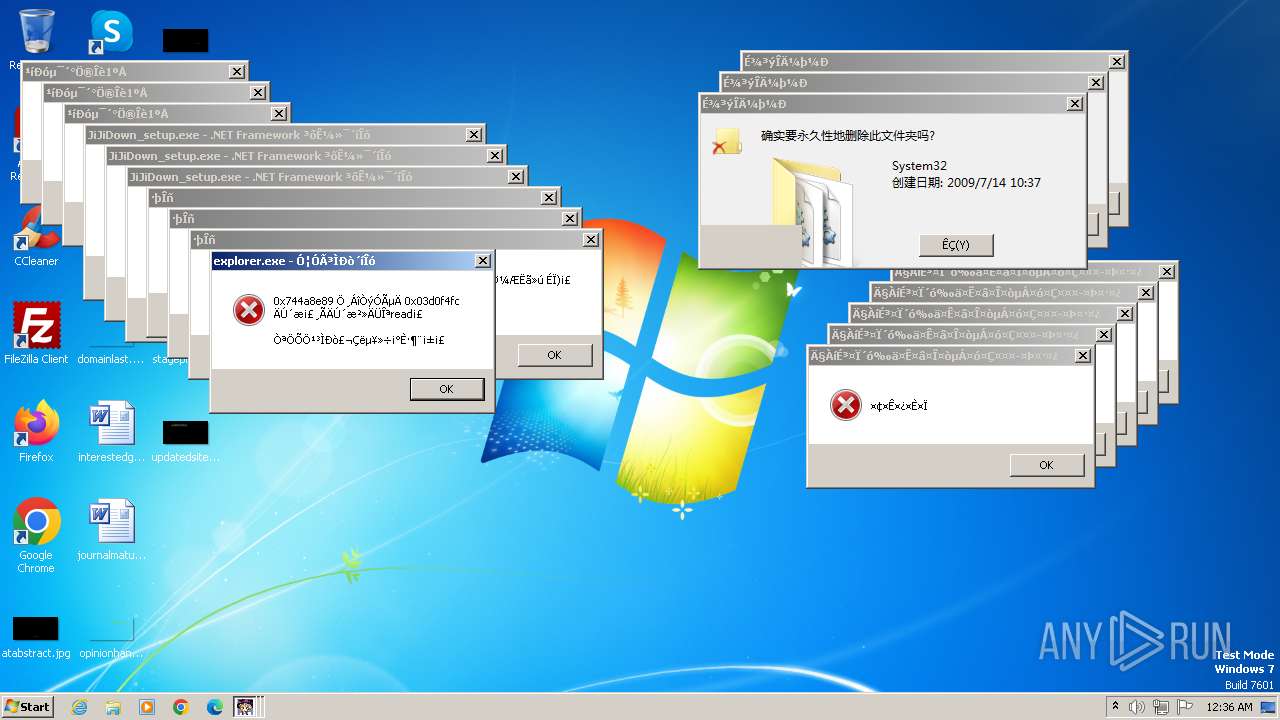Screen dimensions: 1280x720
Task: Open the Recycle Bin desktop icon
Action: [x=36, y=32]
